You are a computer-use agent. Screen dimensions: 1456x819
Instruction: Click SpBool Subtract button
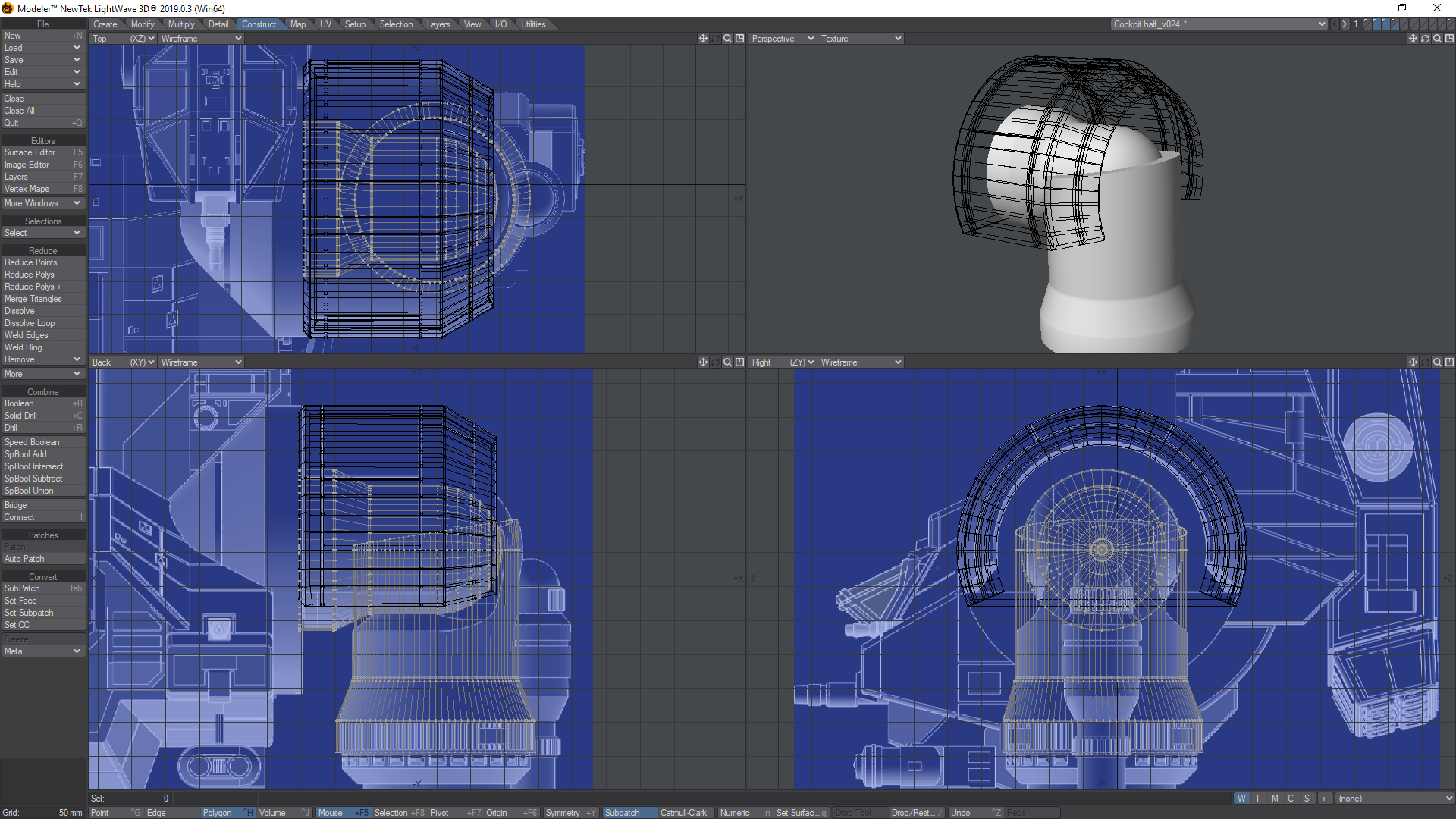tap(42, 479)
